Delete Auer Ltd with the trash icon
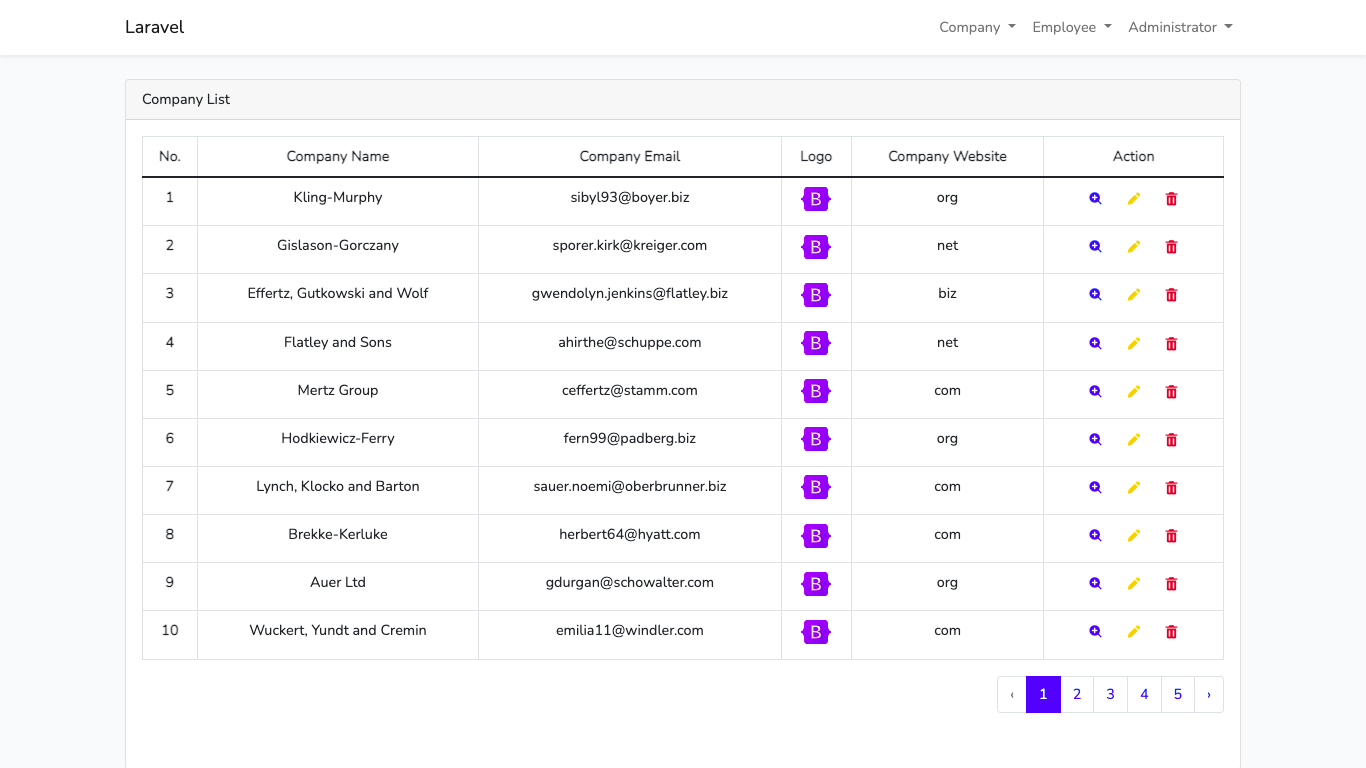This screenshot has height=768, width=1366. pyautogui.click(x=1171, y=584)
